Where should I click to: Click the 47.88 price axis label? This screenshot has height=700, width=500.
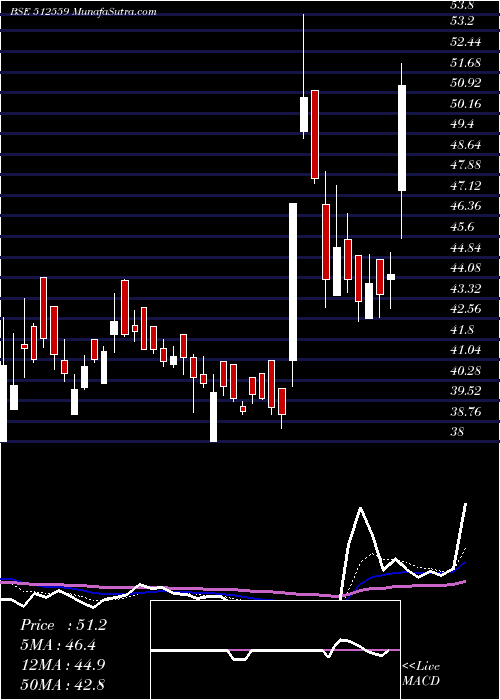click(x=466, y=165)
